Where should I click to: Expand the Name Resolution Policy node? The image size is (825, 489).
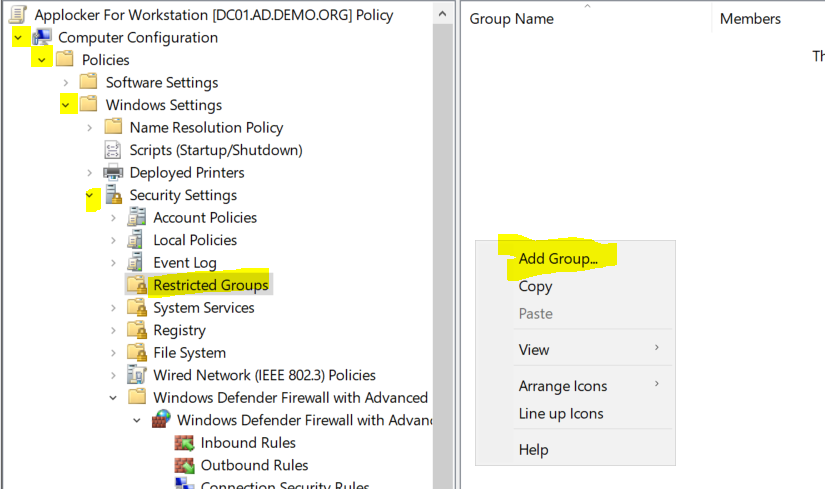(x=90, y=127)
